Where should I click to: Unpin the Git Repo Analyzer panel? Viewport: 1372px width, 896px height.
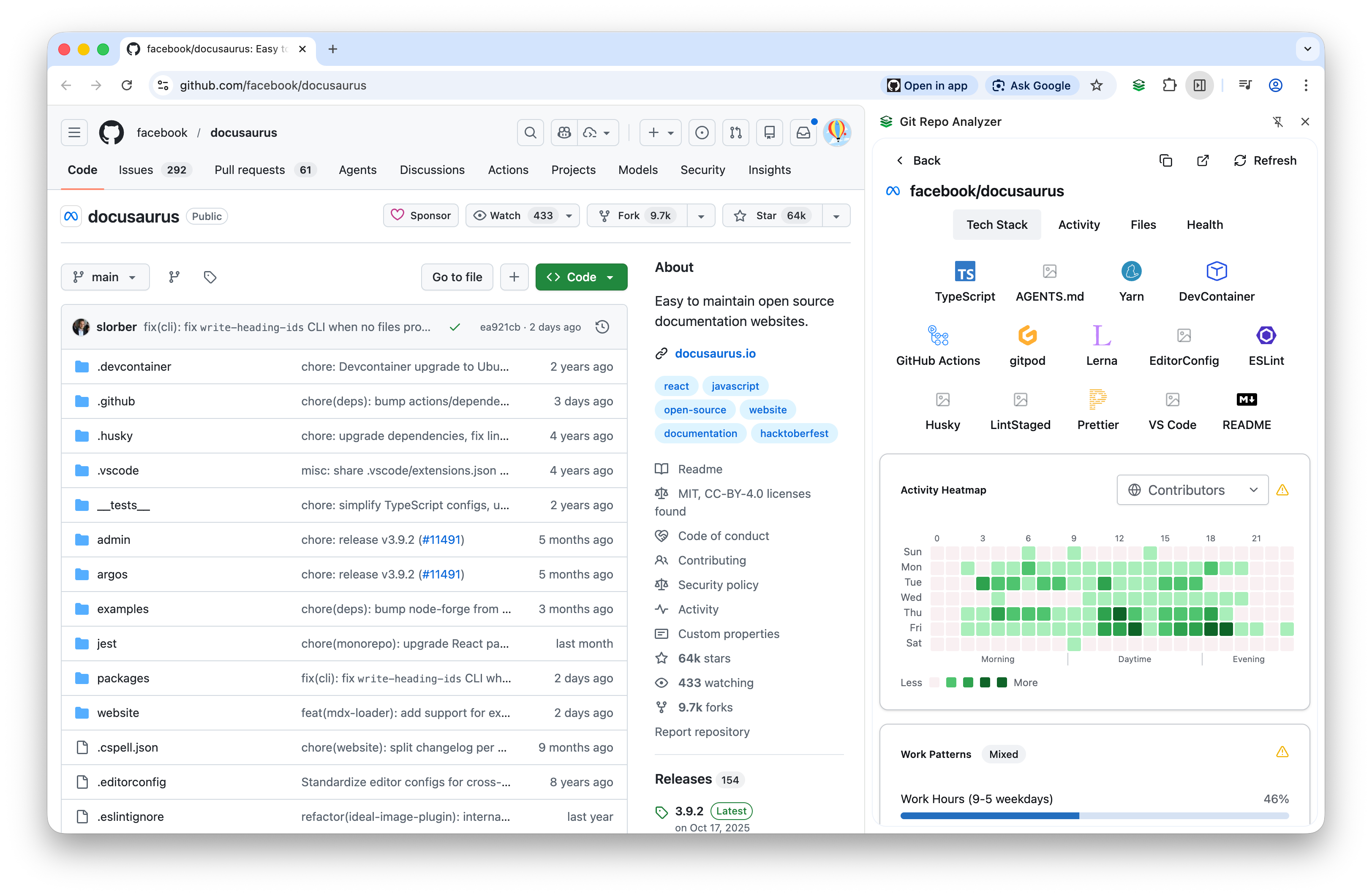[x=1277, y=122]
